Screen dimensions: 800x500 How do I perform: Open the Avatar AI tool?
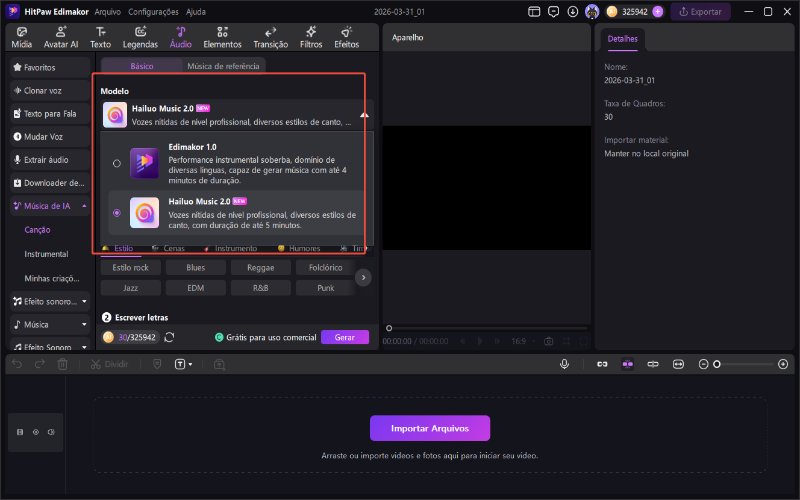(60, 38)
